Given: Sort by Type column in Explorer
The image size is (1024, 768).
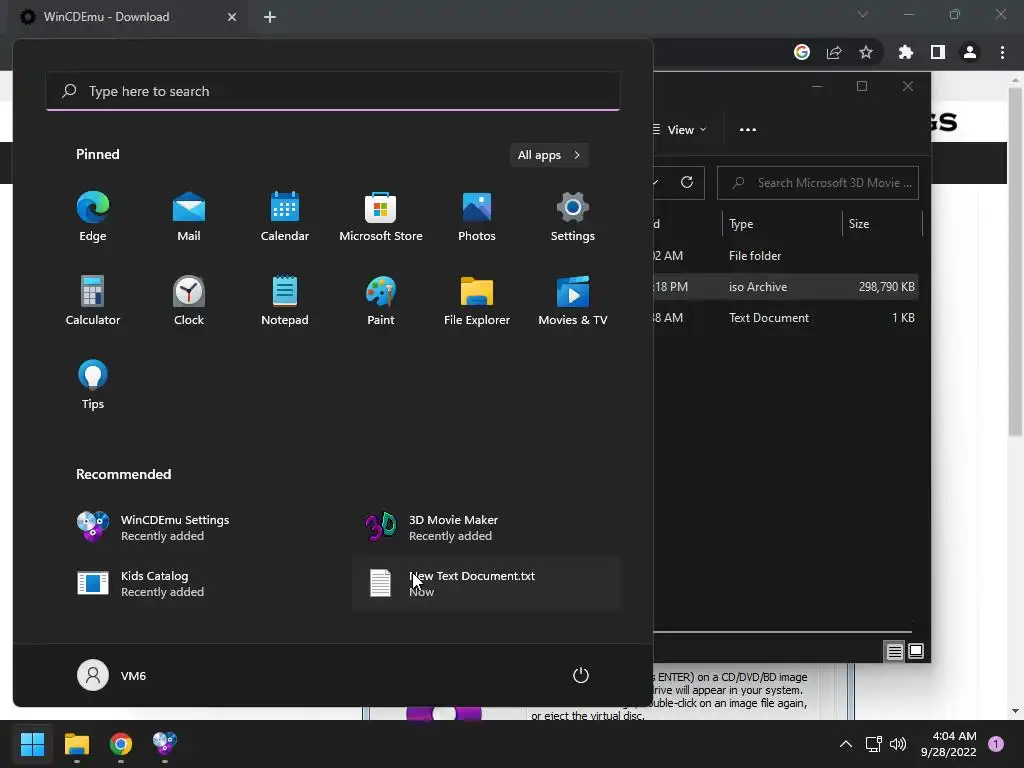Looking at the screenshot, I should (782, 224).
